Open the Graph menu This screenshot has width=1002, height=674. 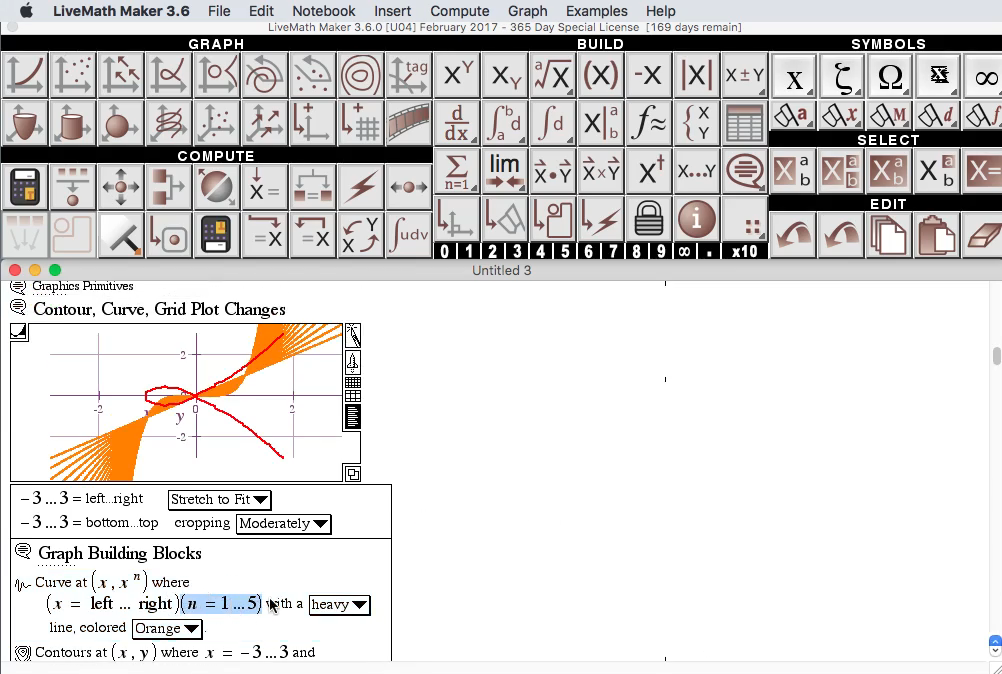[x=527, y=11]
